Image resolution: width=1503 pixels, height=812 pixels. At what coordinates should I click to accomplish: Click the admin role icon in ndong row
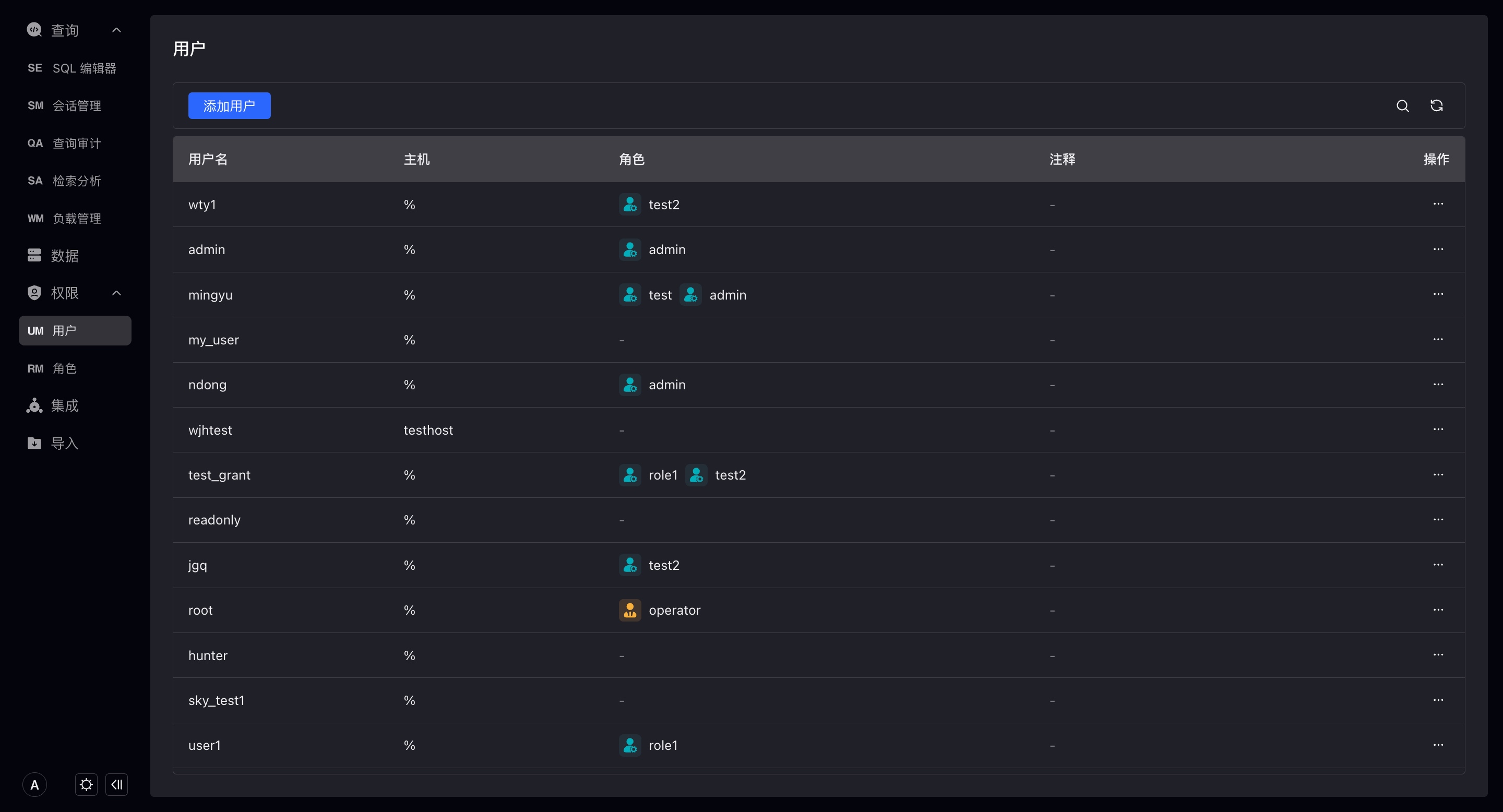point(629,385)
